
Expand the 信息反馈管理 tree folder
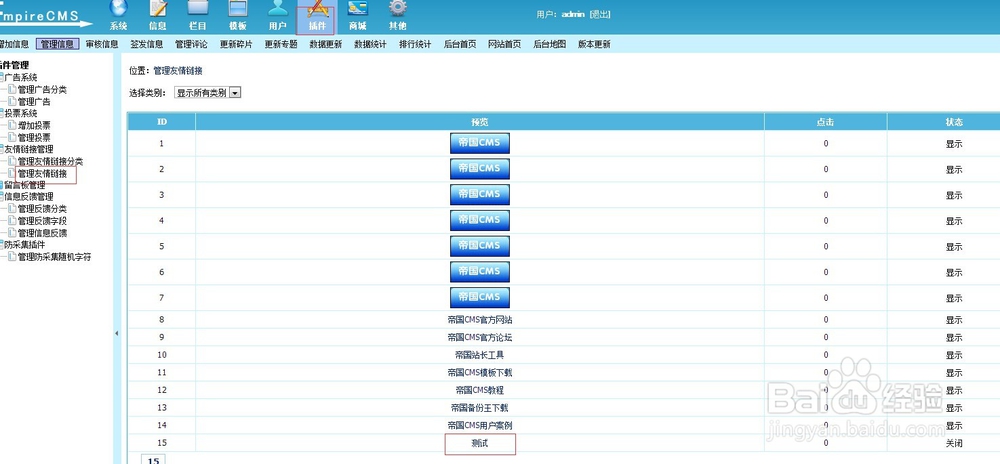[2, 196]
